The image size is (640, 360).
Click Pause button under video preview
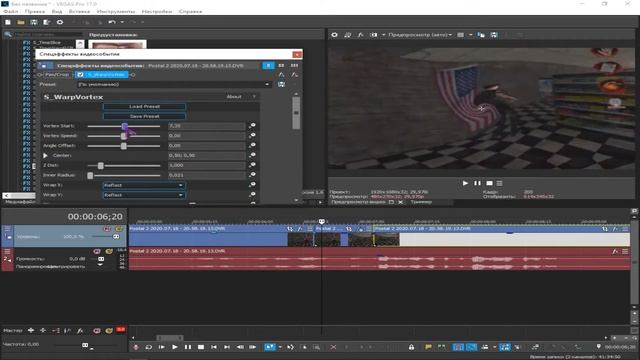(x=477, y=183)
